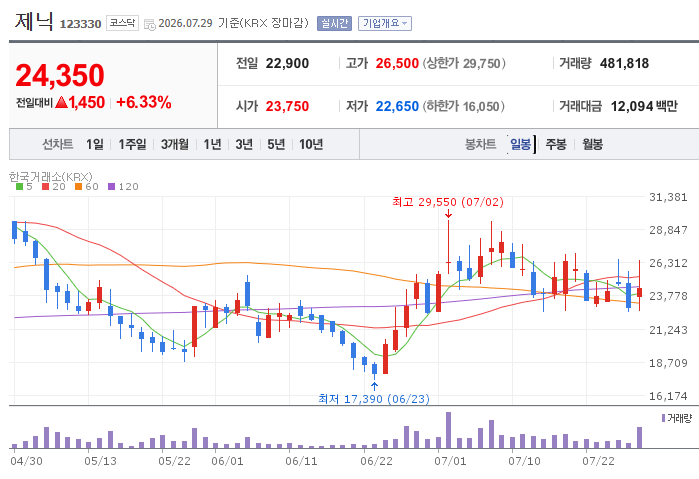Click the 코스닥 market badge
The image size is (699, 479).
click(x=122, y=23)
